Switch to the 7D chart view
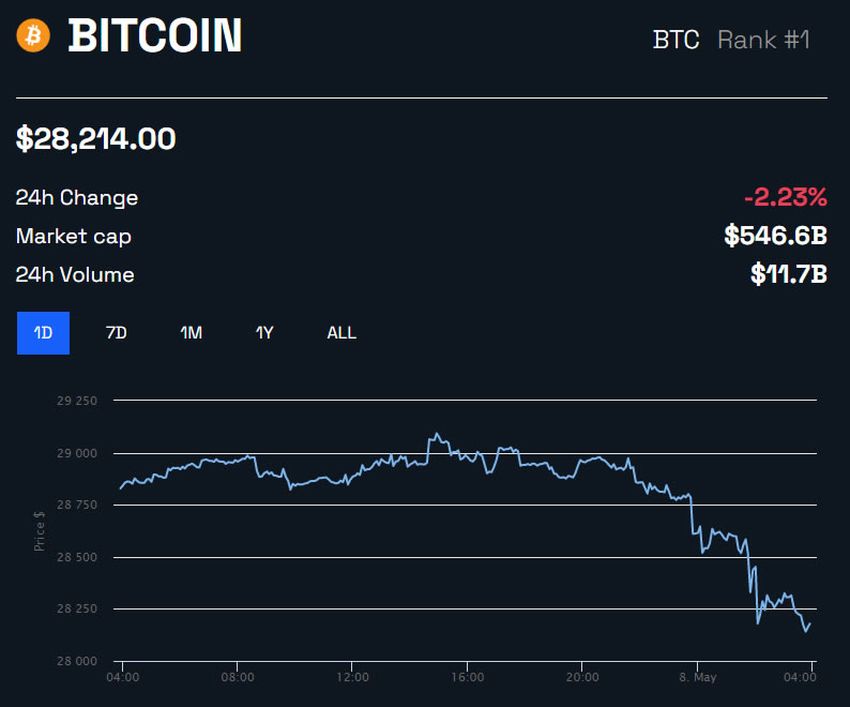This screenshot has height=707, width=850. point(115,332)
